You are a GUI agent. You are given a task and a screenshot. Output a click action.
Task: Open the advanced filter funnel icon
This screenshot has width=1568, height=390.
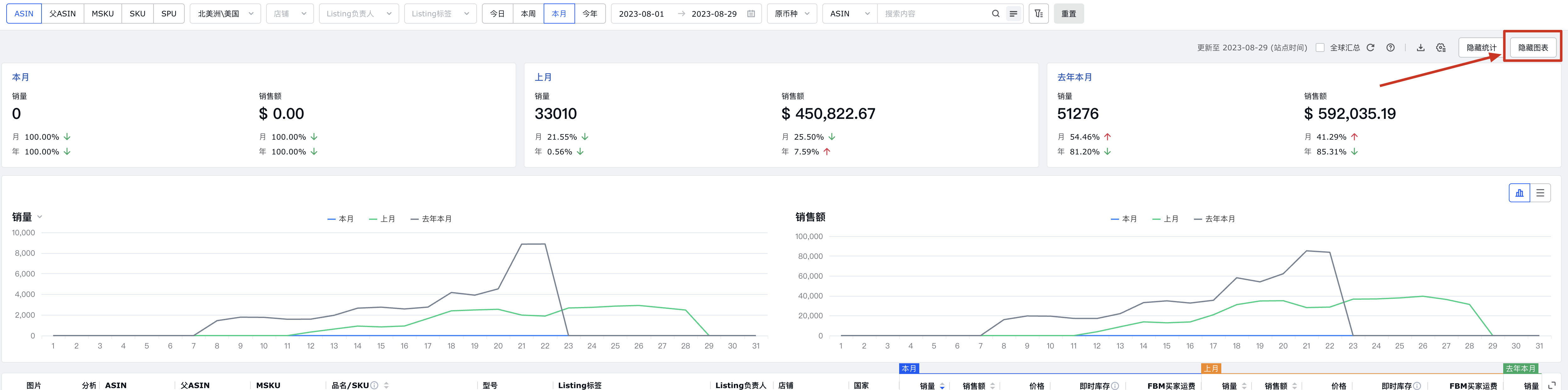click(1039, 14)
